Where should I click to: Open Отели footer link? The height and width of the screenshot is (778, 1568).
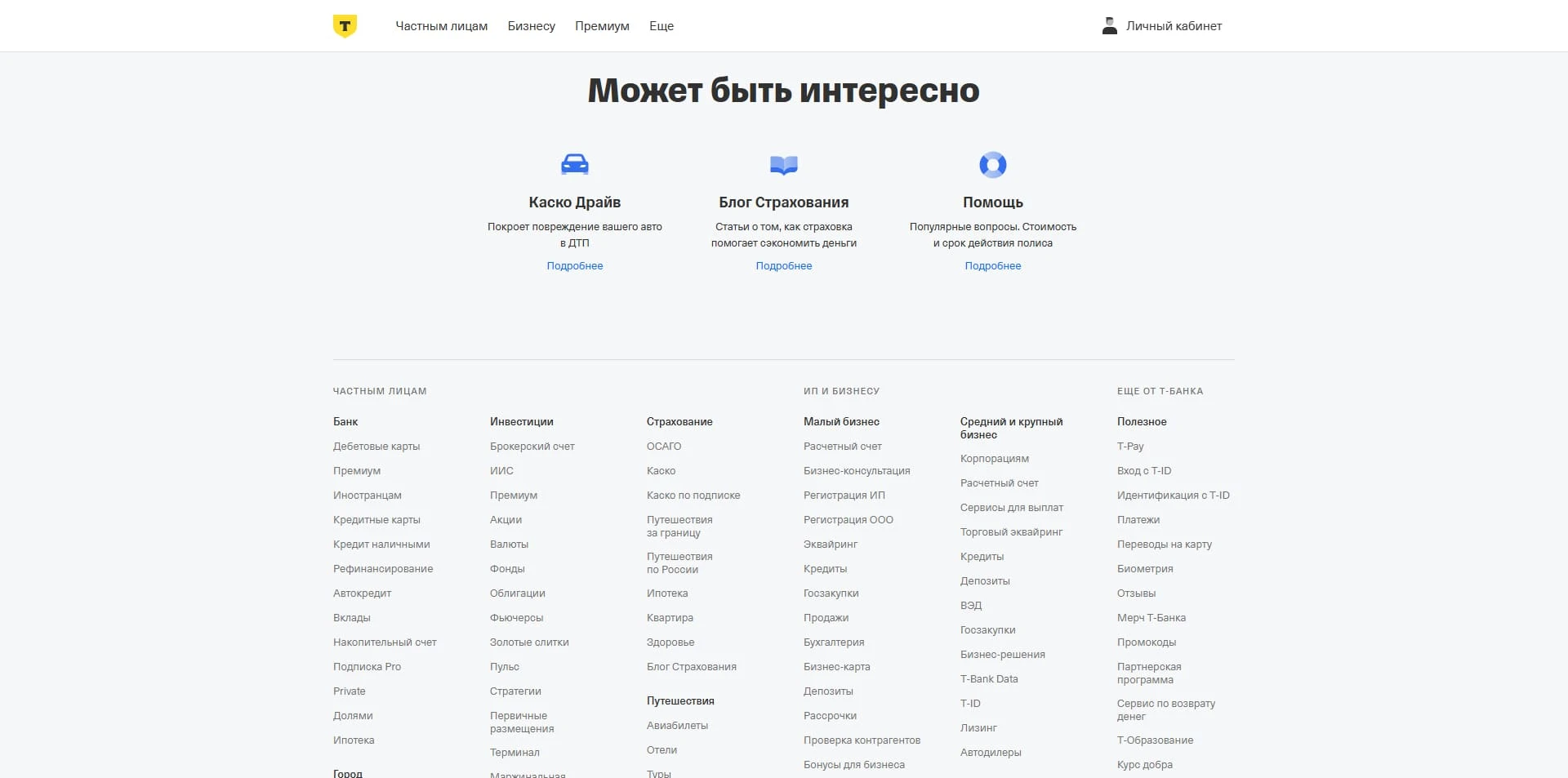tap(661, 750)
